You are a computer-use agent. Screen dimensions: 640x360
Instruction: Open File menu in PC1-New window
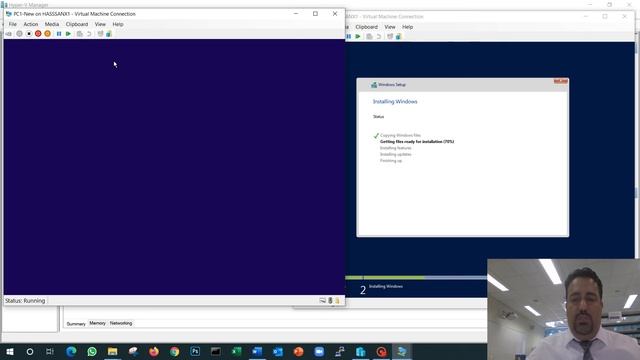pos(13,24)
